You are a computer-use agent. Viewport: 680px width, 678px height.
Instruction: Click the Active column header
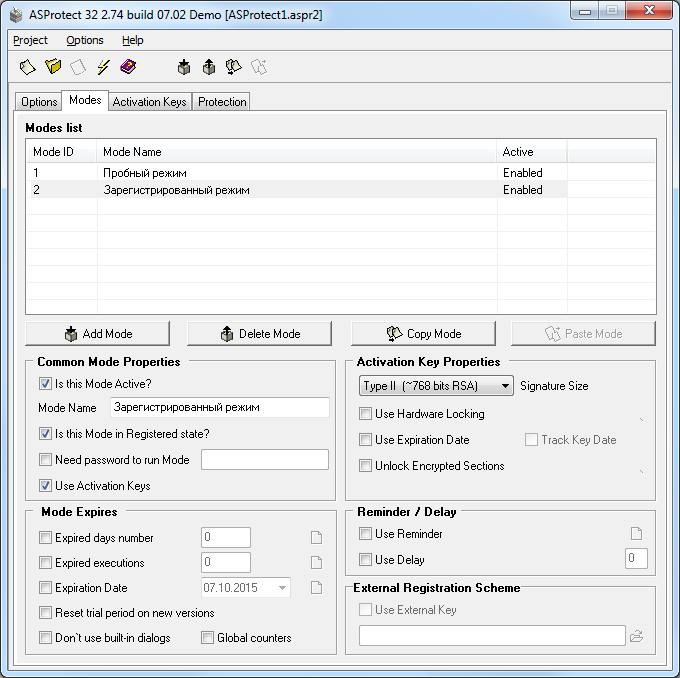[532, 152]
